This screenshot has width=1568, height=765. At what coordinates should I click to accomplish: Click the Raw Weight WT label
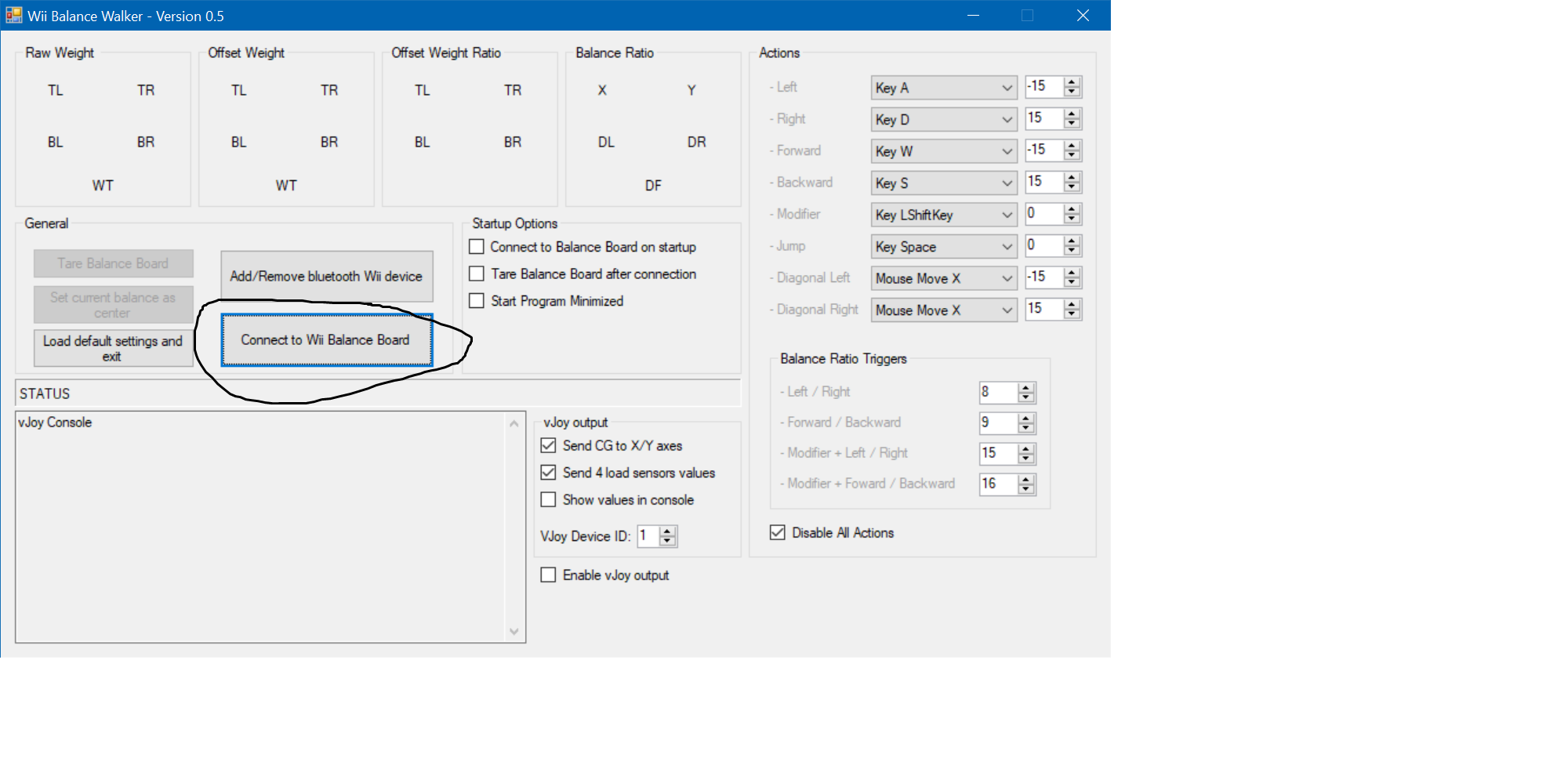coord(103,186)
